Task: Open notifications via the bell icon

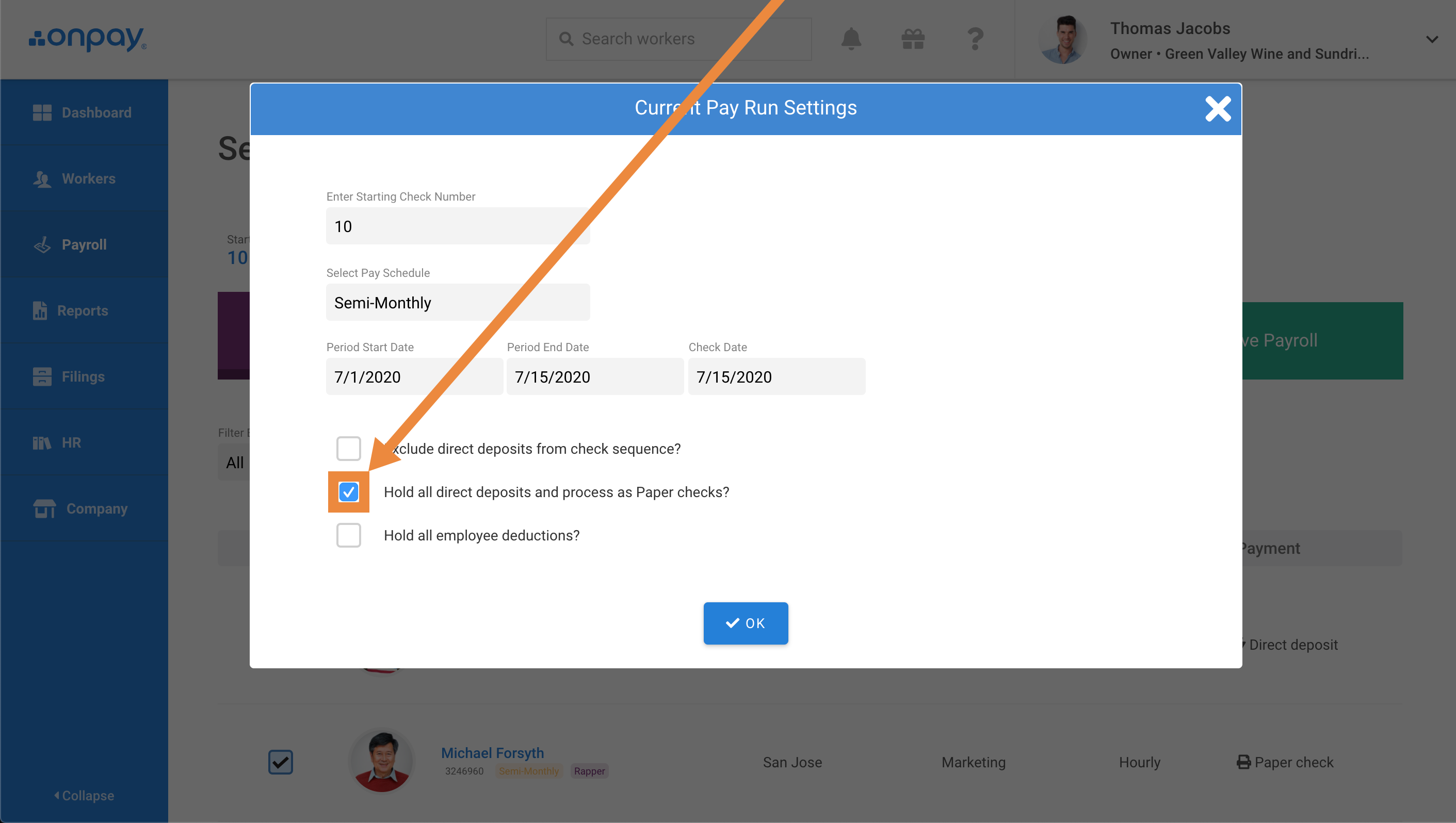Action: [851, 39]
